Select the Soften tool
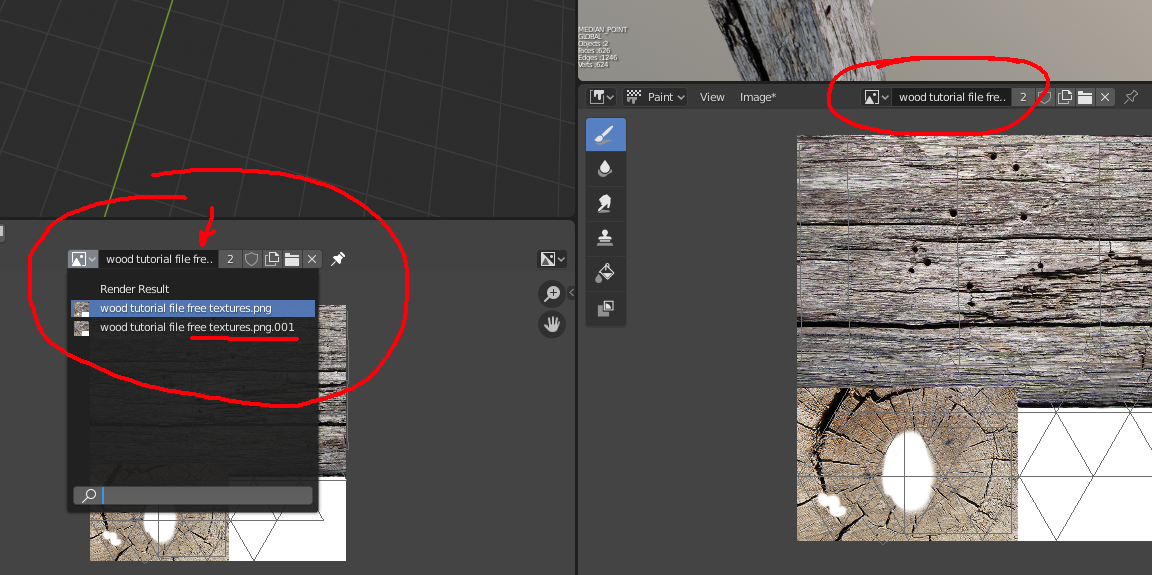This screenshot has width=1152, height=575. 605,169
